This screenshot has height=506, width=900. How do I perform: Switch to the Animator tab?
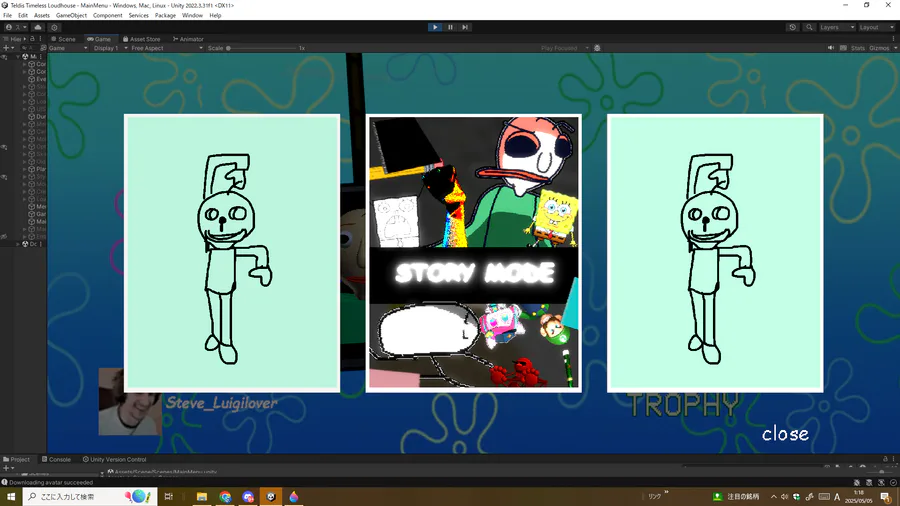(188, 39)
